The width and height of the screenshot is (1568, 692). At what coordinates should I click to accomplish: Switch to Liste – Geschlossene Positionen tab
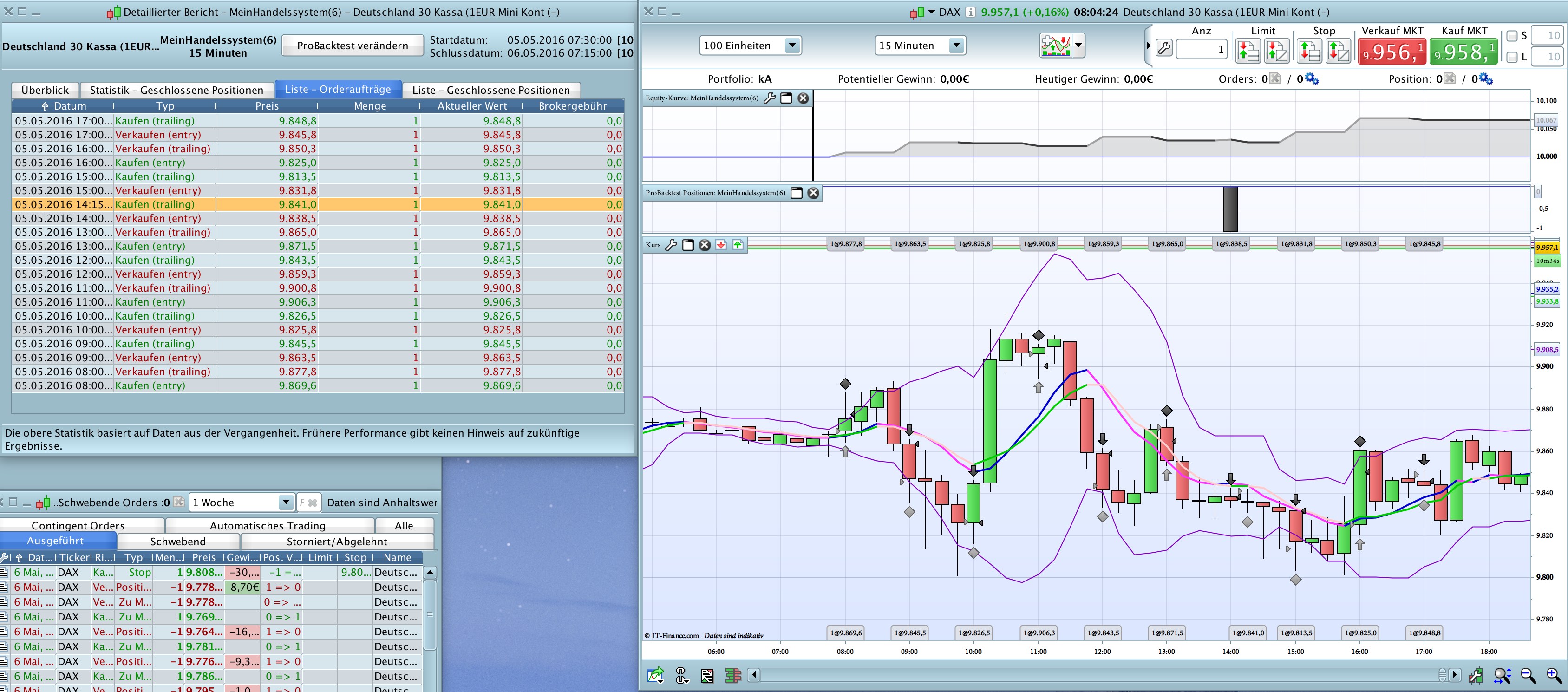click(490, 90)
